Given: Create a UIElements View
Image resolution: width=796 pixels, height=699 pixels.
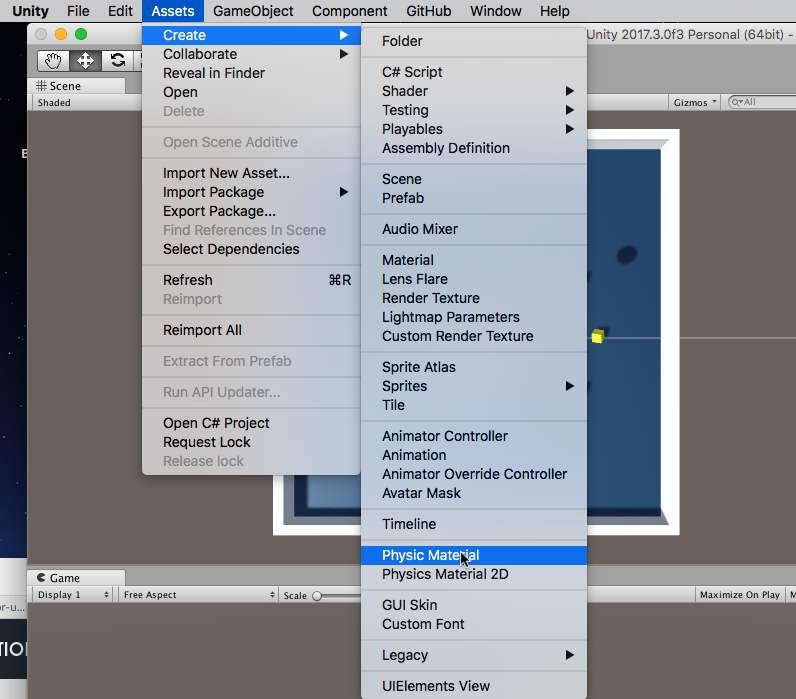Looking at the screenshot, I should 474,686.
